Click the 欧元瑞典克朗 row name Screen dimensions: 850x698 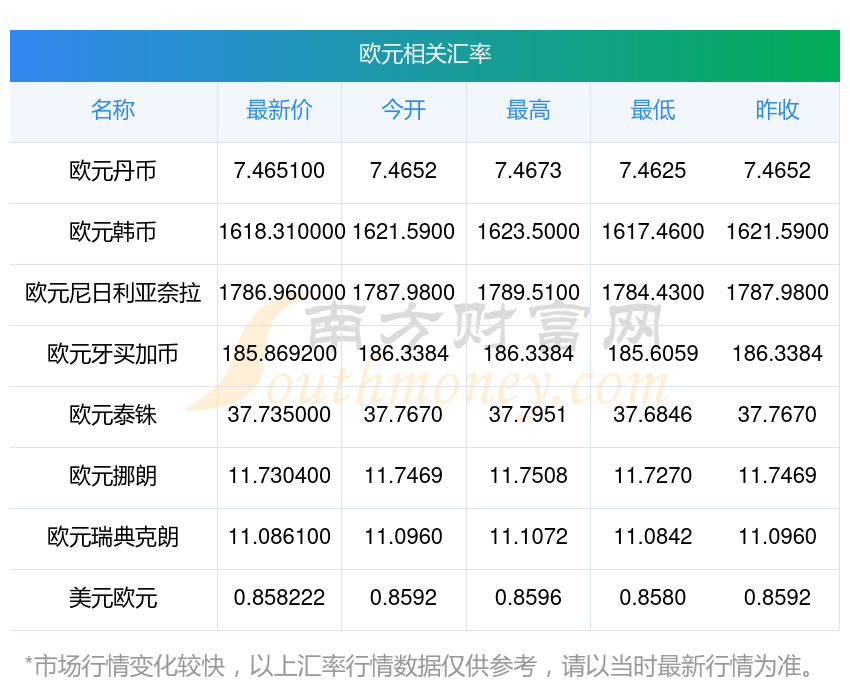coord(113,537)
